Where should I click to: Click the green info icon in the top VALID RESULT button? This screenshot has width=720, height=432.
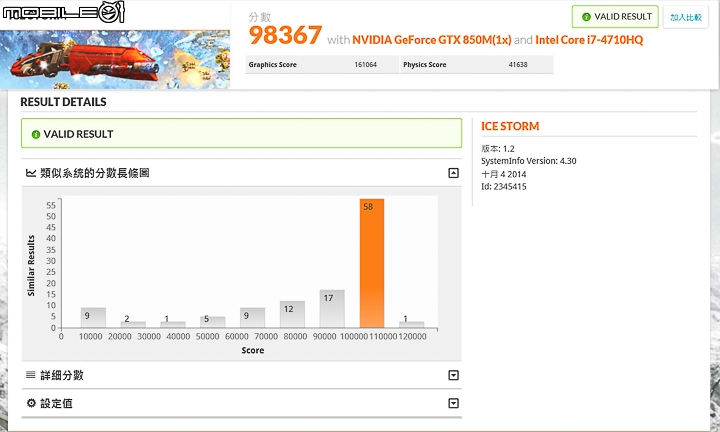(x=586, y=17)
